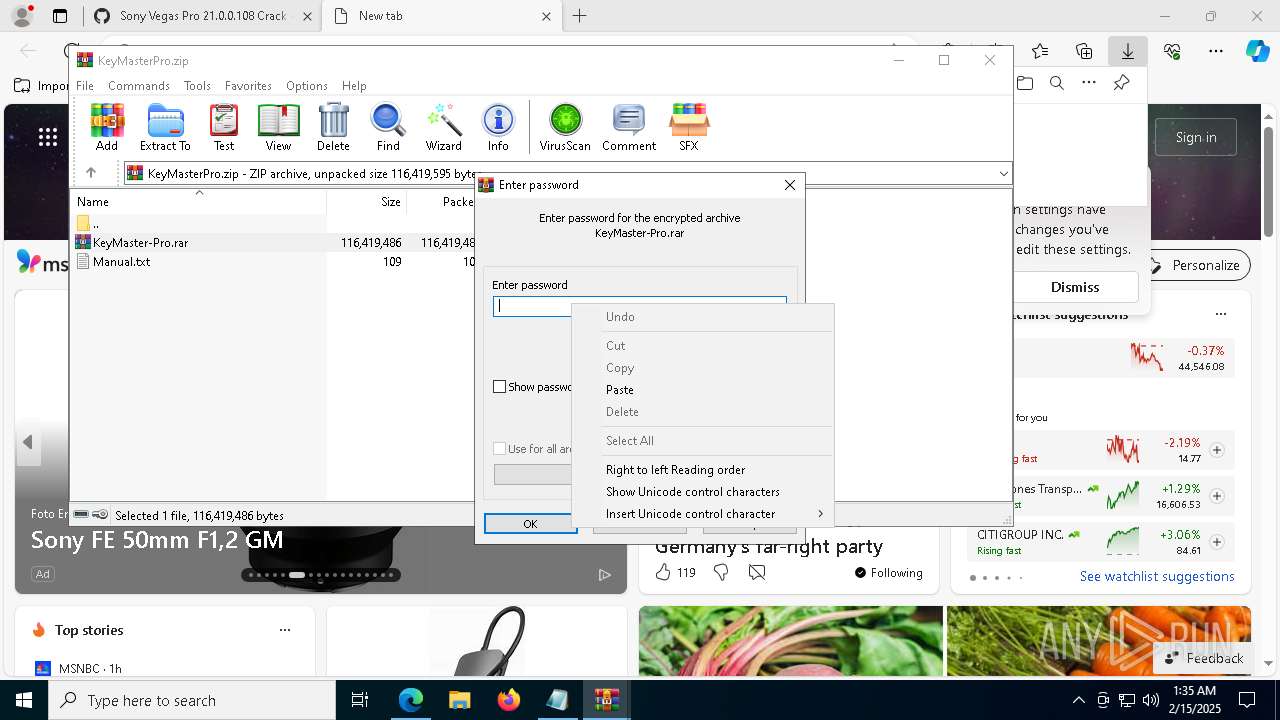
Task: Open Edge favorites star icon
Action: coord(1040,51)
